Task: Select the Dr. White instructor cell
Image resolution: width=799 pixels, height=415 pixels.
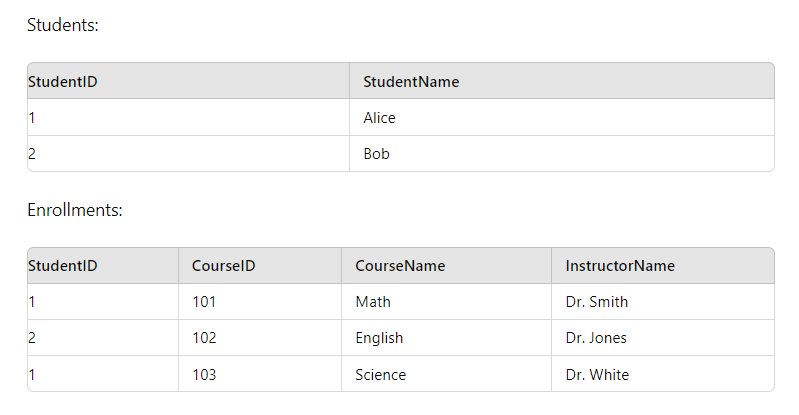Action: (597, 375)
